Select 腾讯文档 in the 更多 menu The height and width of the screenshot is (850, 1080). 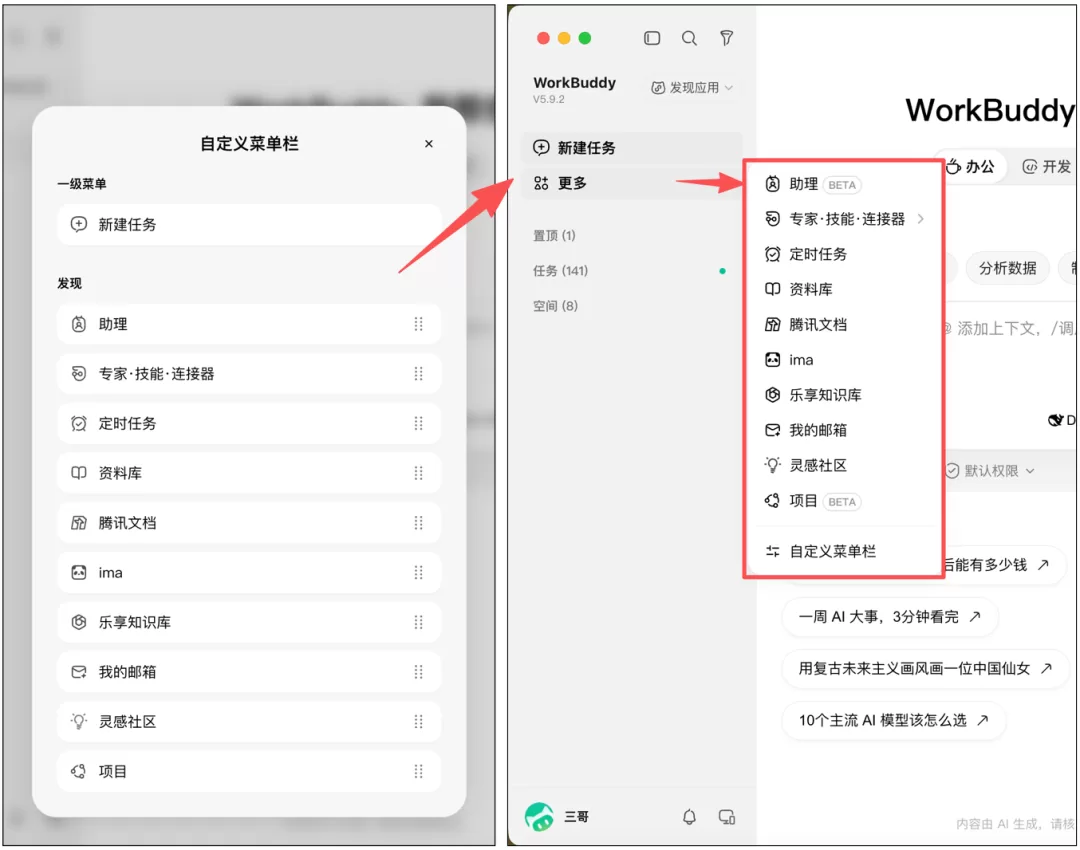844,324
